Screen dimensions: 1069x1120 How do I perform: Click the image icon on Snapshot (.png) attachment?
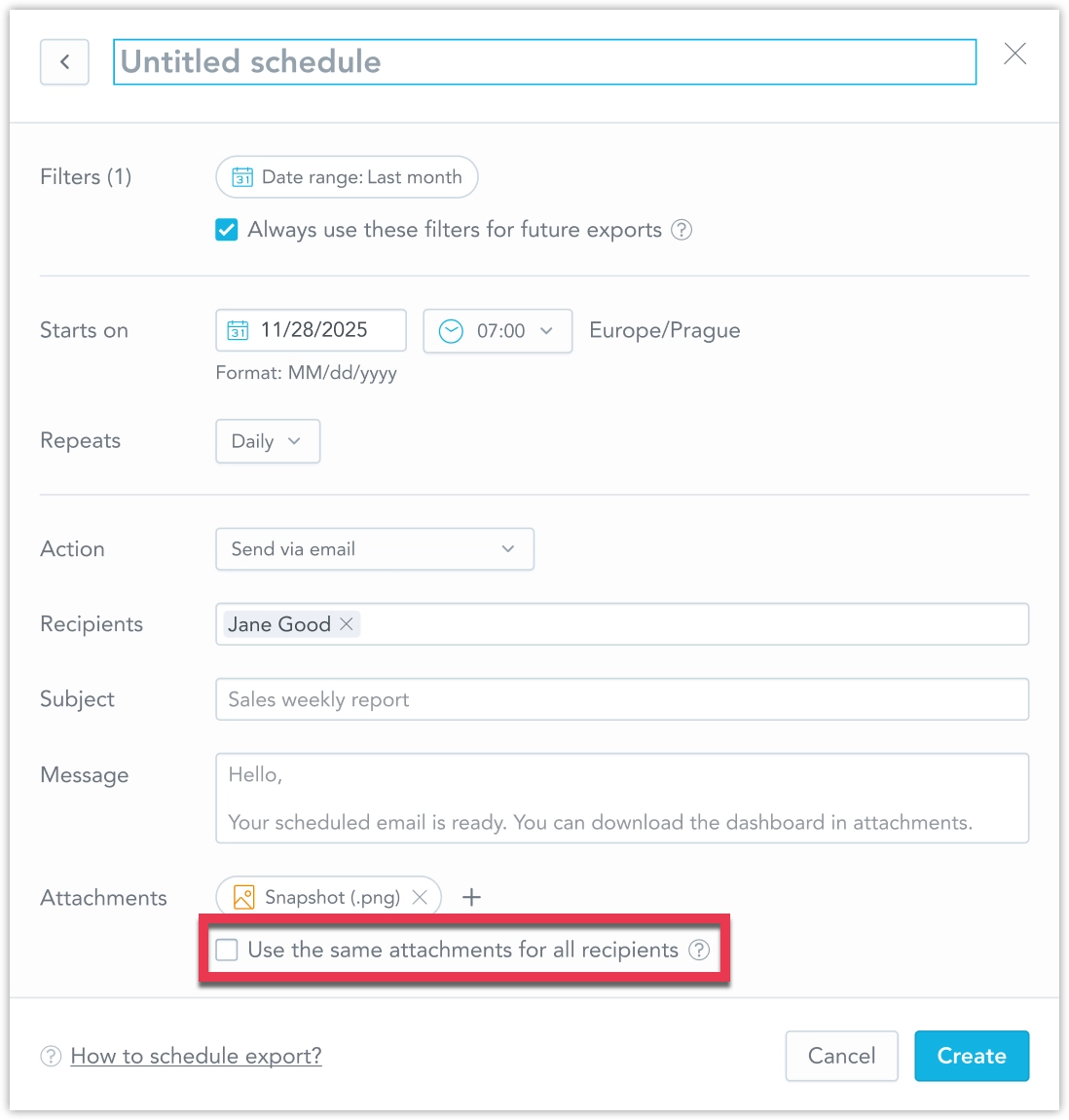coord(242,896)
